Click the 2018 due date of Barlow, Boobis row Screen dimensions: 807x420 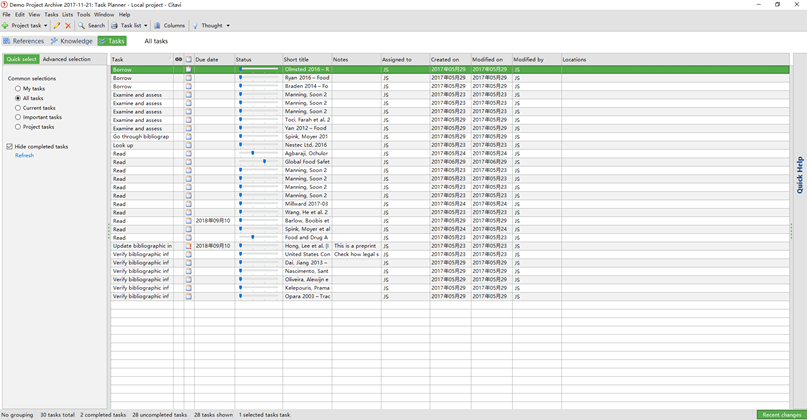click(213, 221)
